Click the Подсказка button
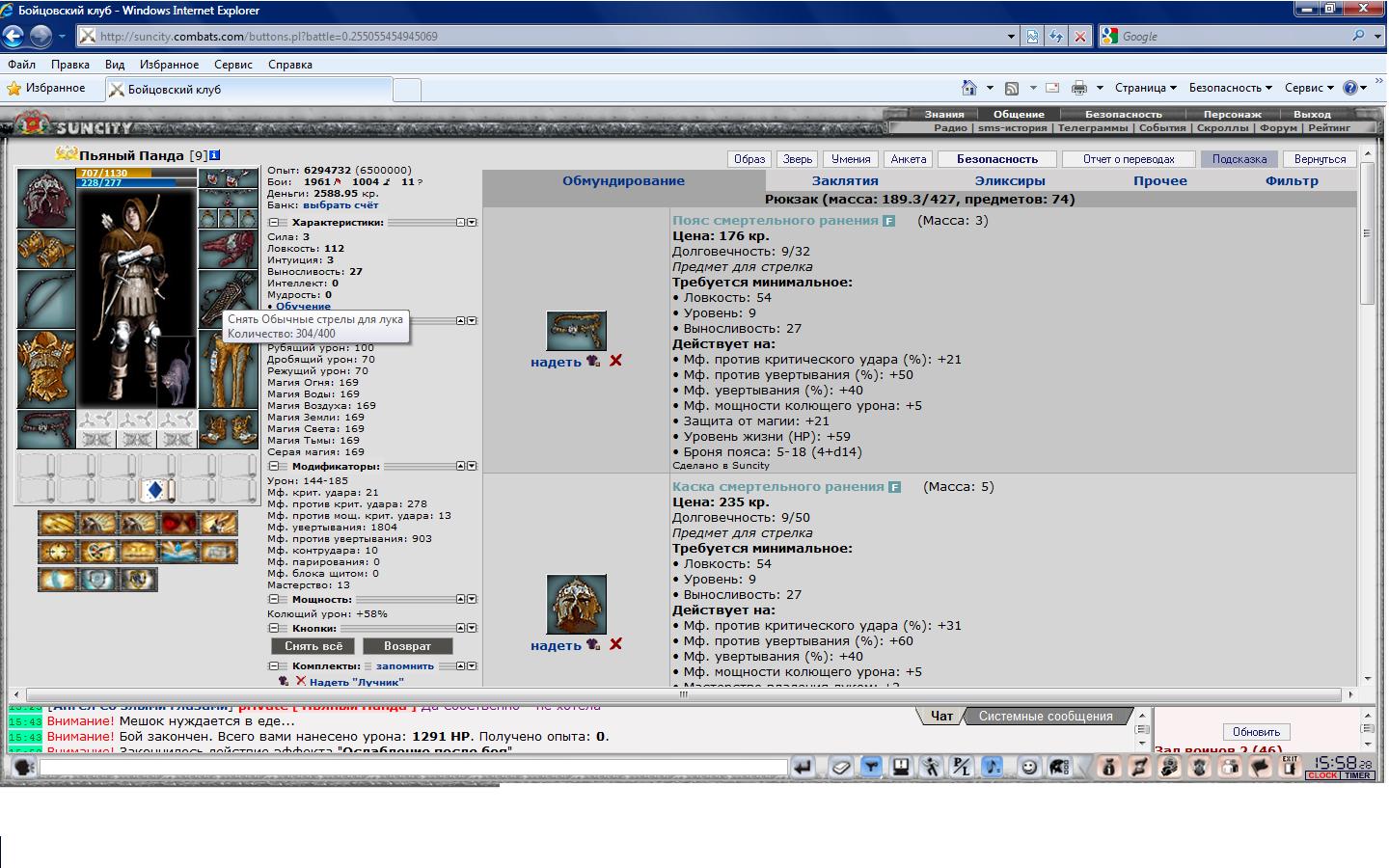This screenshot has width=1389, height=868. 1239,159
